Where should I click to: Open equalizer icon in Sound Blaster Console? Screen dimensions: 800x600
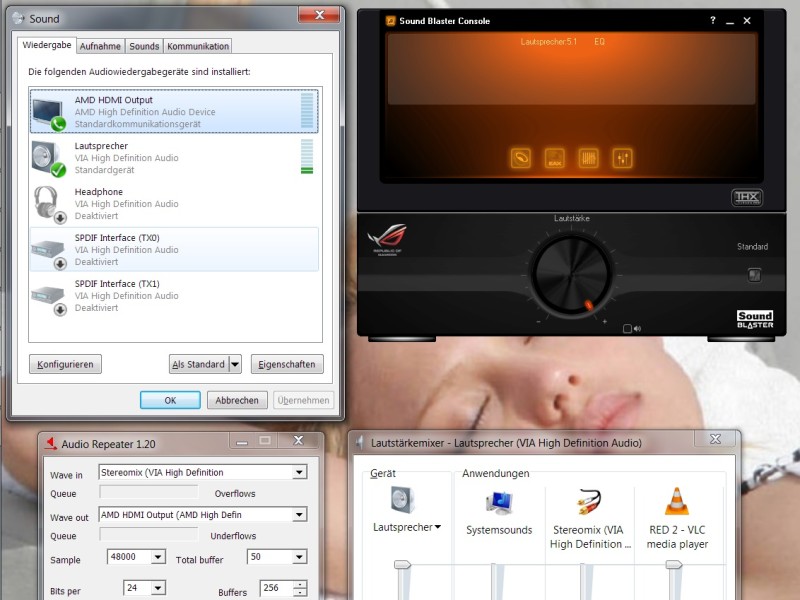coord(588,158)
